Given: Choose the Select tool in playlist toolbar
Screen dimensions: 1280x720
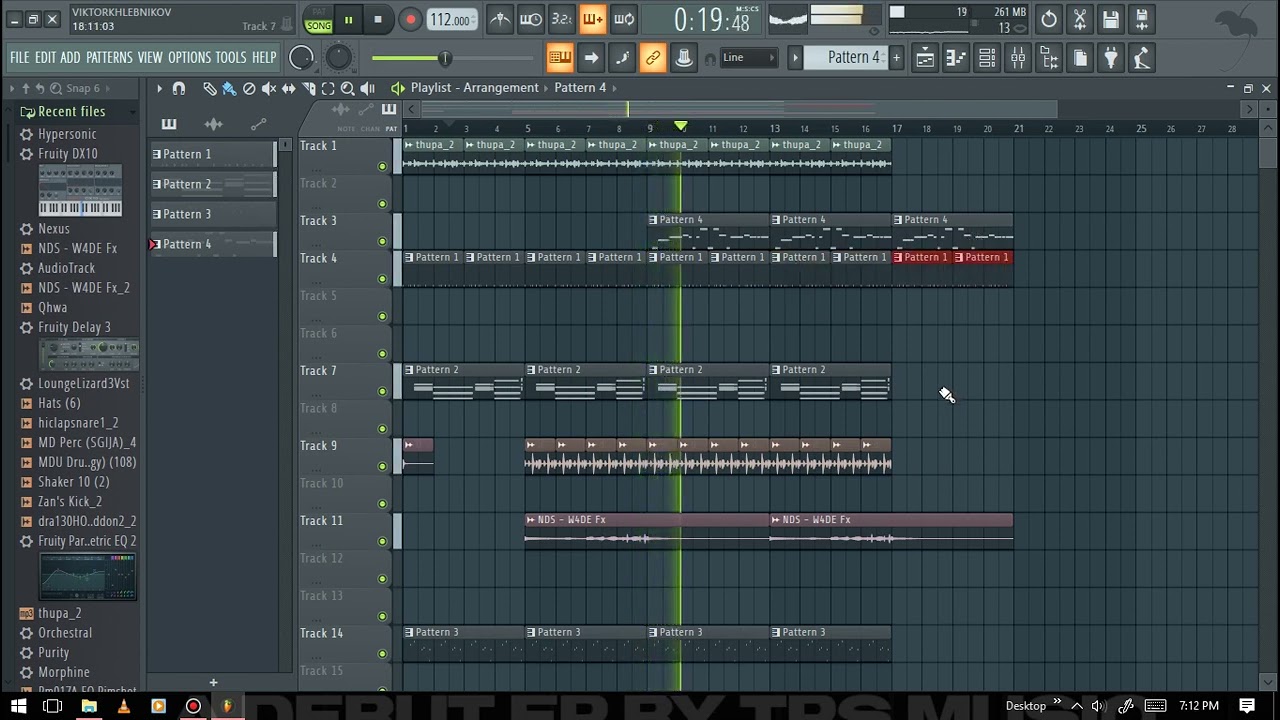Looking at the screenshot, I should coord(328,88).
